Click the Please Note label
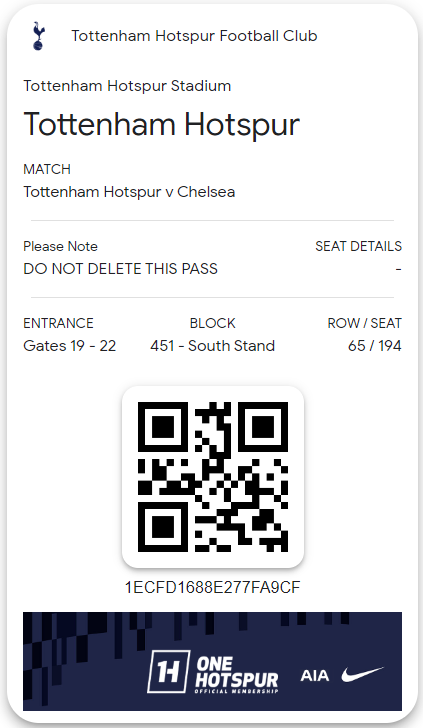423x728 pixels. (60, 246)
